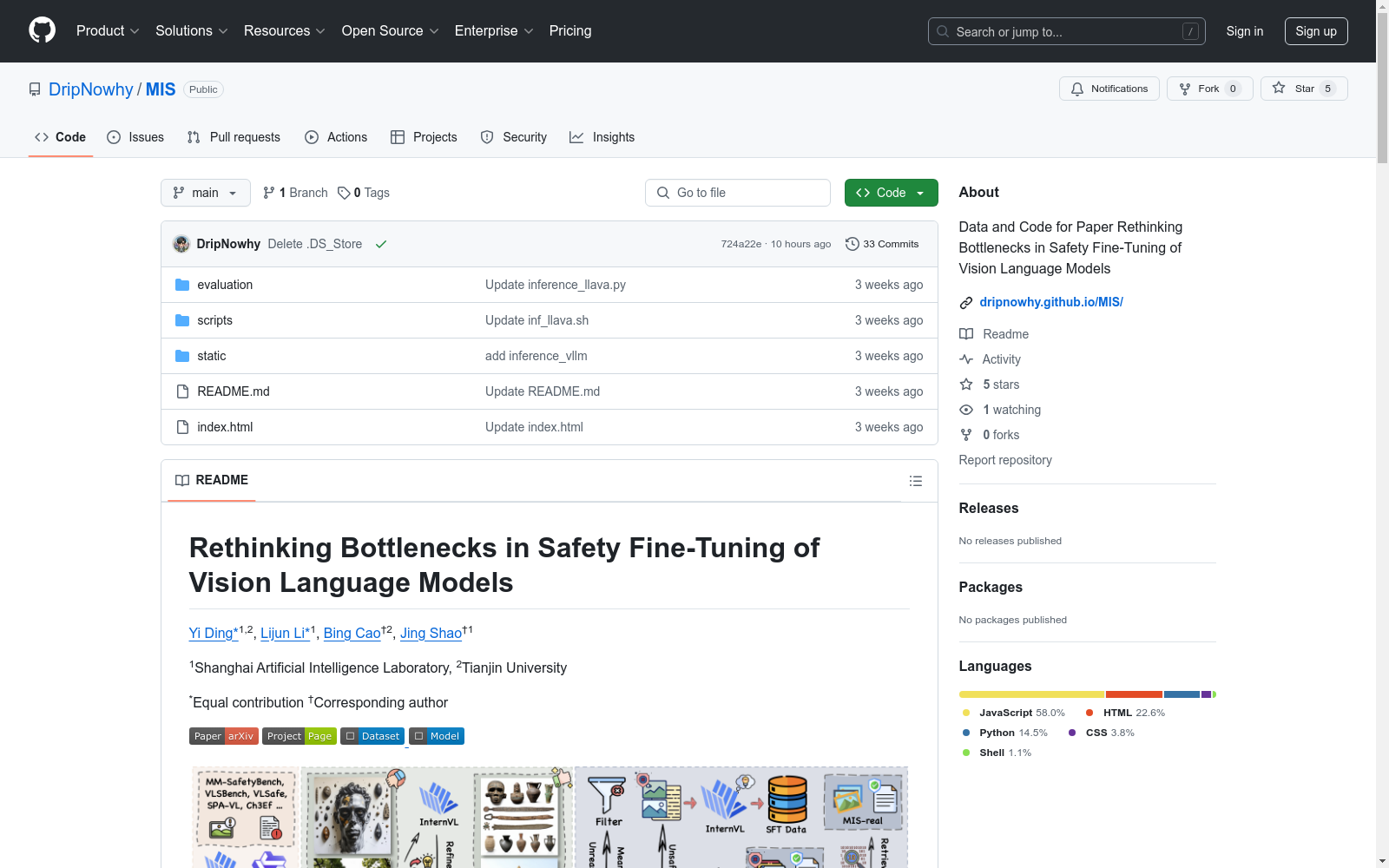
Task: Click the evaluation folder icon
Action: tap(182, 285)
